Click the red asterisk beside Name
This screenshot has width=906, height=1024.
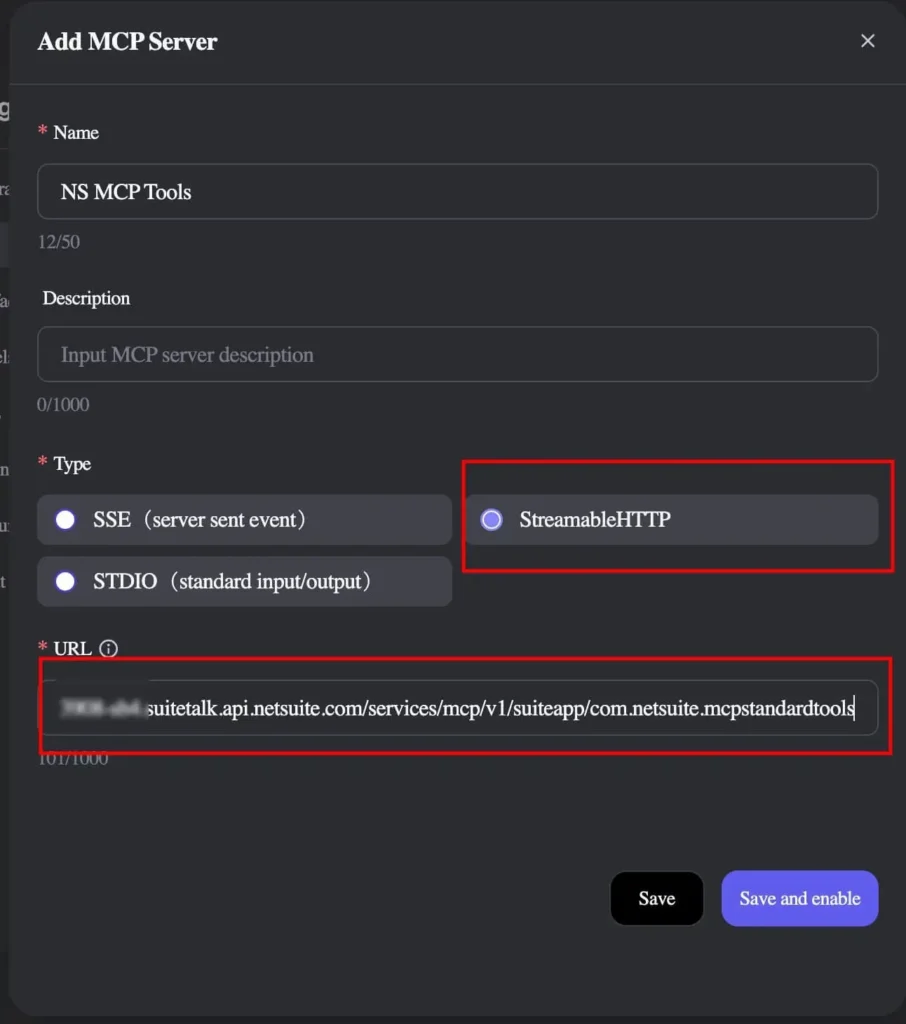(x=43, y=132)
